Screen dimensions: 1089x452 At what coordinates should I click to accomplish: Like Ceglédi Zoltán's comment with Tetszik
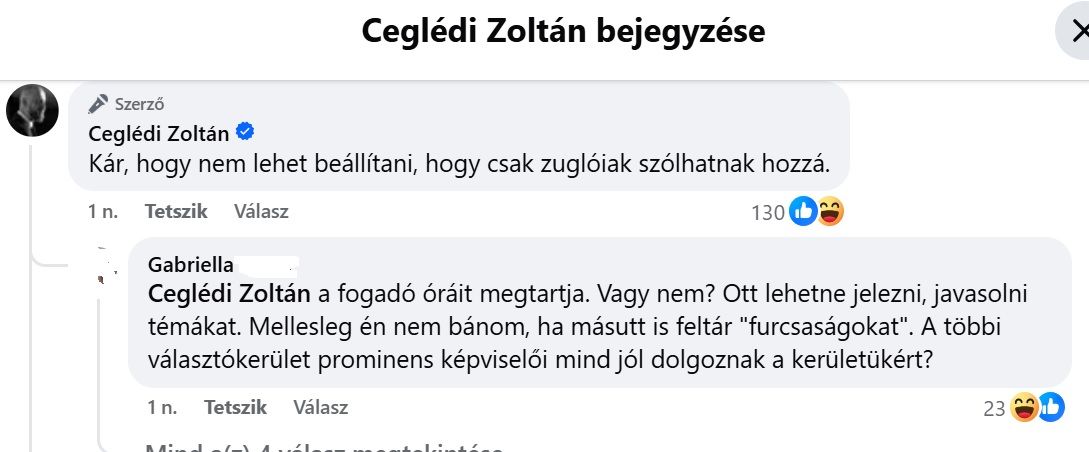(176, 212)
